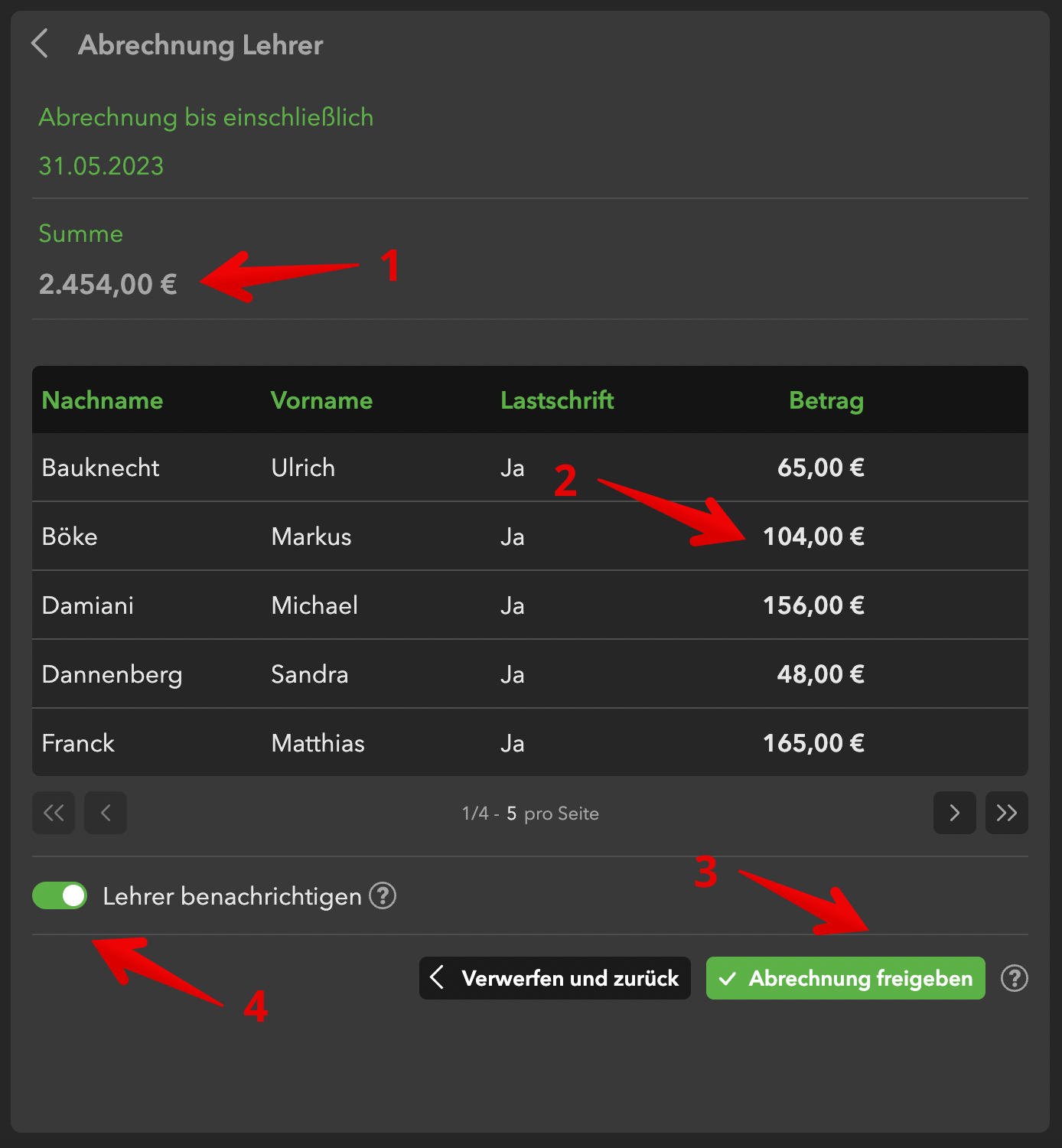Change the 5 pro Seite value
This screenshot has height=1148, width=1062.
[511, 814]
